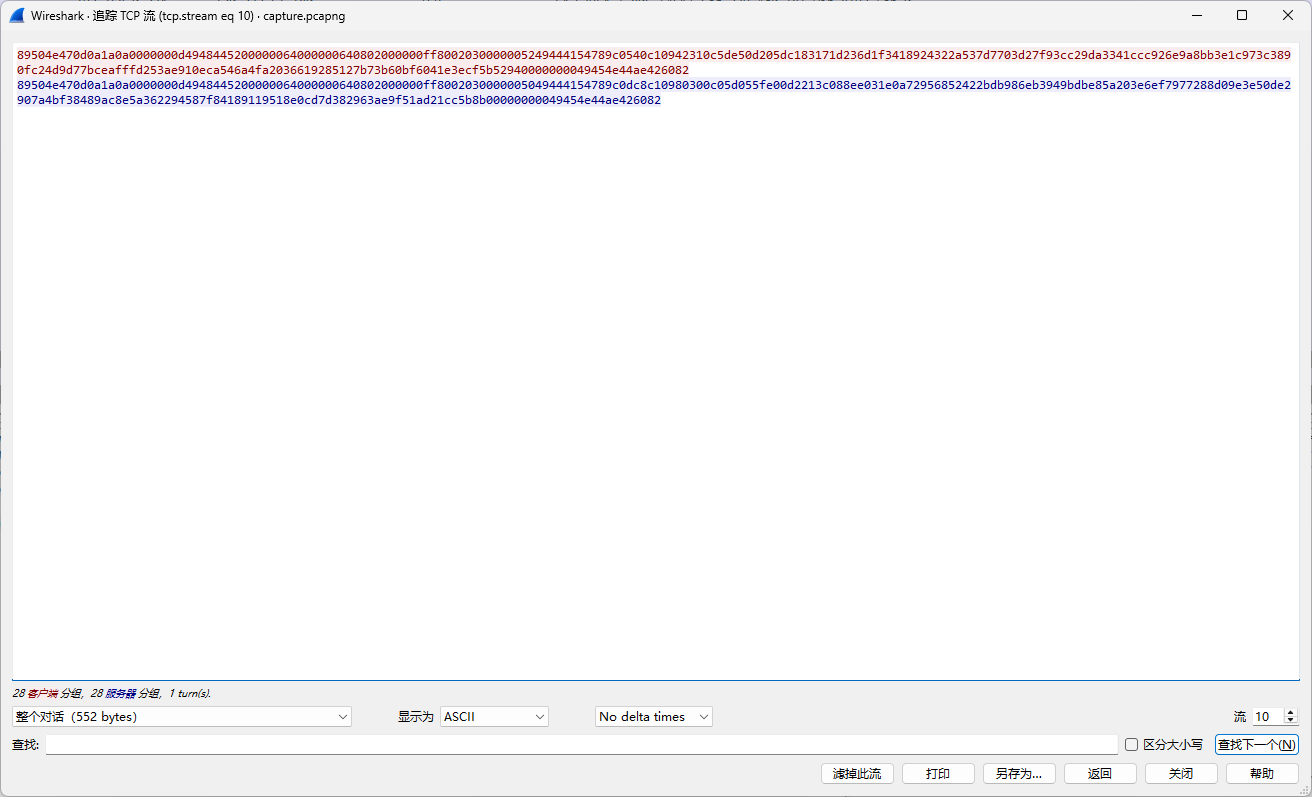Open the No delta times dropdown
This screenshot has width=1312, height=797.
pyautogui.click(x=653, y=717)
